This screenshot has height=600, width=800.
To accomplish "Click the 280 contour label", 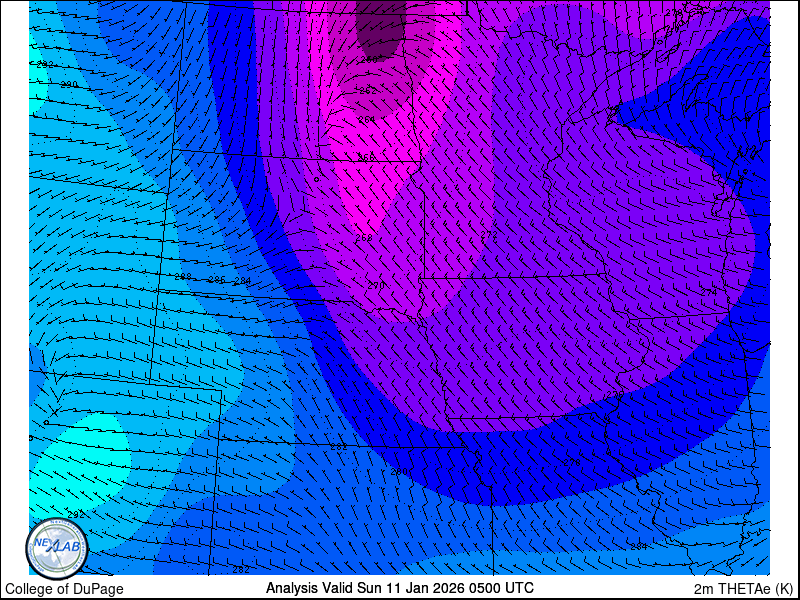I will [398, 472].
